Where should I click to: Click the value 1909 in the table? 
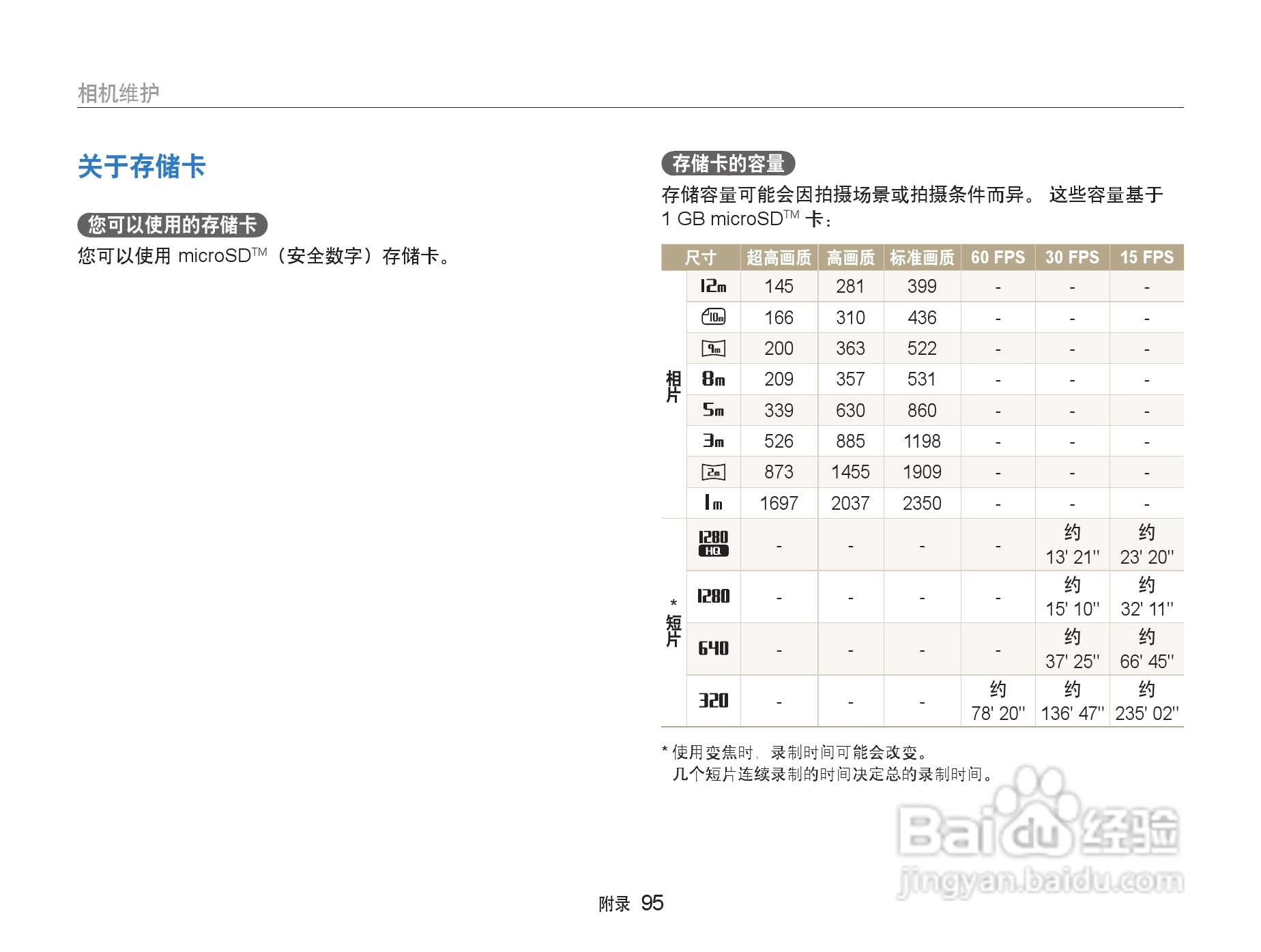(922, 472)
